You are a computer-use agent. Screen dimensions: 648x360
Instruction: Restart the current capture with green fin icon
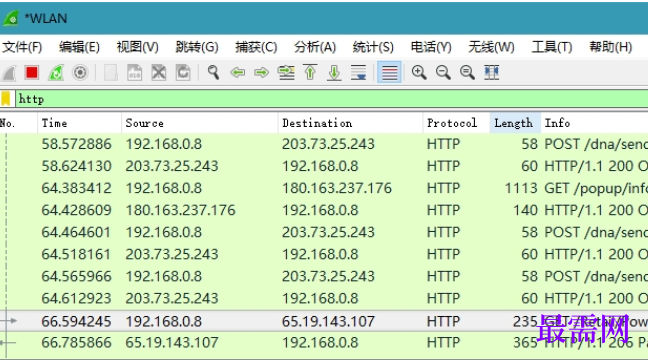coord(56,73)
